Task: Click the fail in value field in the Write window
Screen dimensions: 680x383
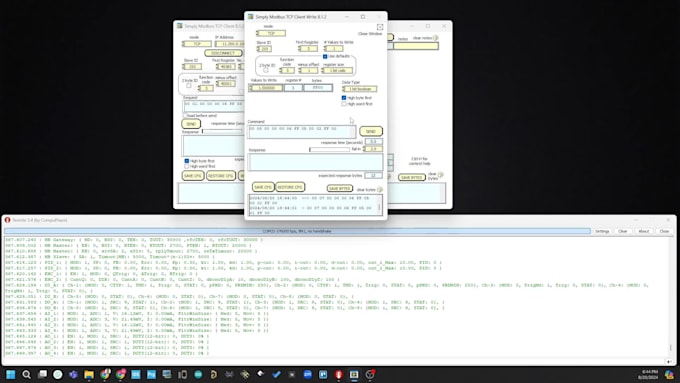Action: pos(373,149)
